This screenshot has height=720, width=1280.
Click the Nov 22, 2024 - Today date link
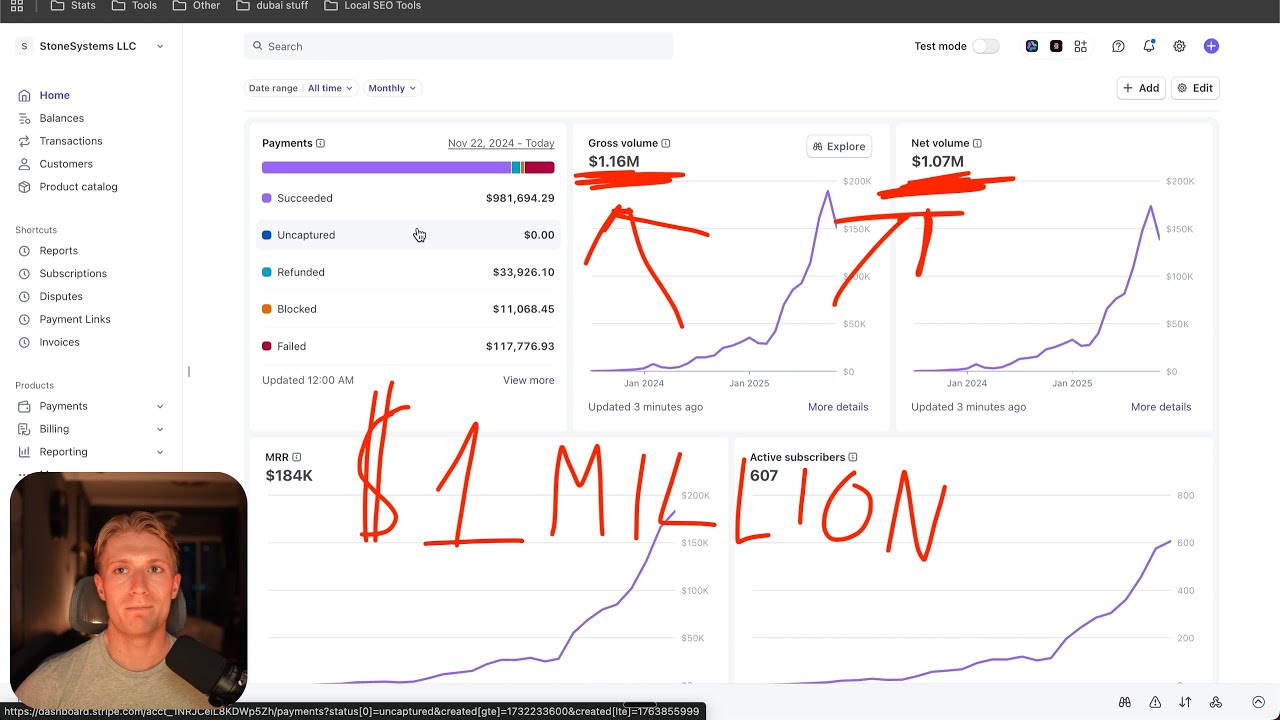point(501,143)
